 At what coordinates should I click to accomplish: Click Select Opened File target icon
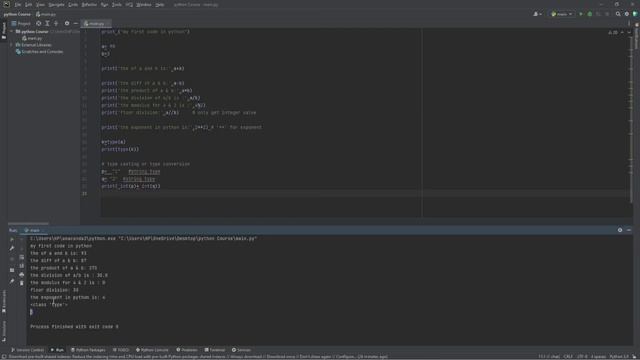coord(38,24)
